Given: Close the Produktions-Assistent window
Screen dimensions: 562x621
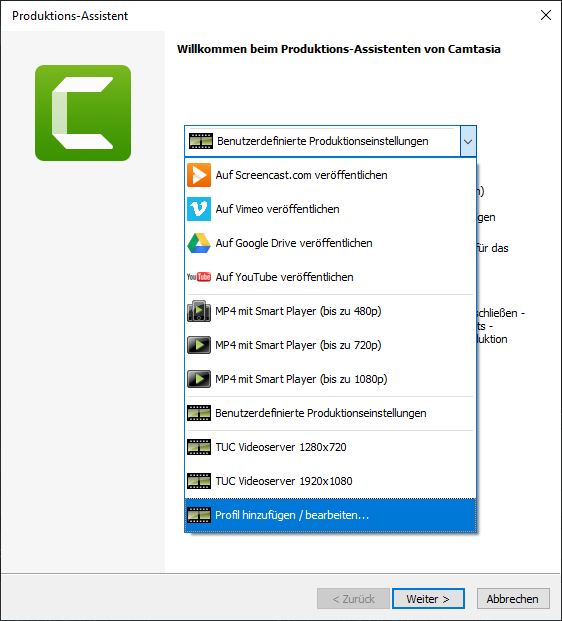Looking at the screenshot, I should click(546, 15).
